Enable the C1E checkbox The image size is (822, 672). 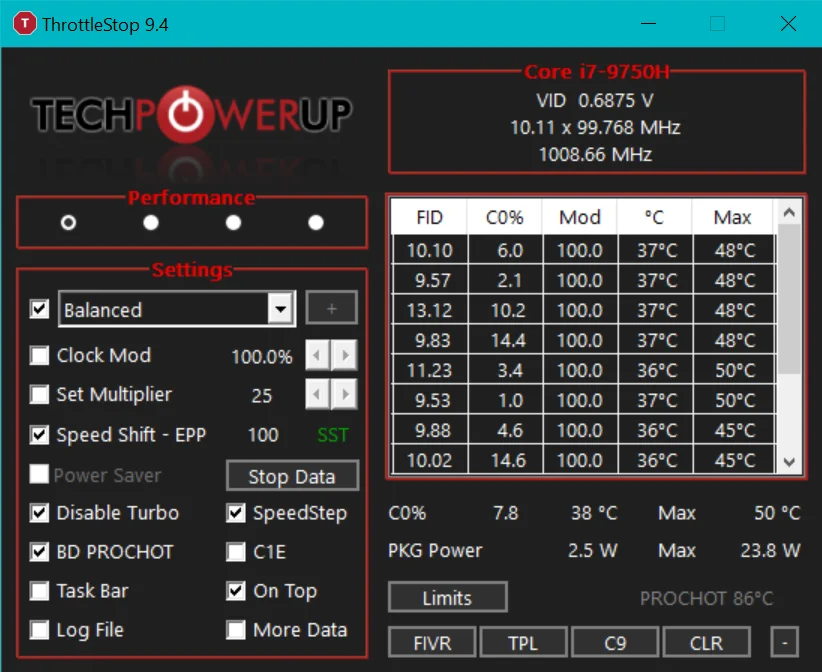(236, 552)
